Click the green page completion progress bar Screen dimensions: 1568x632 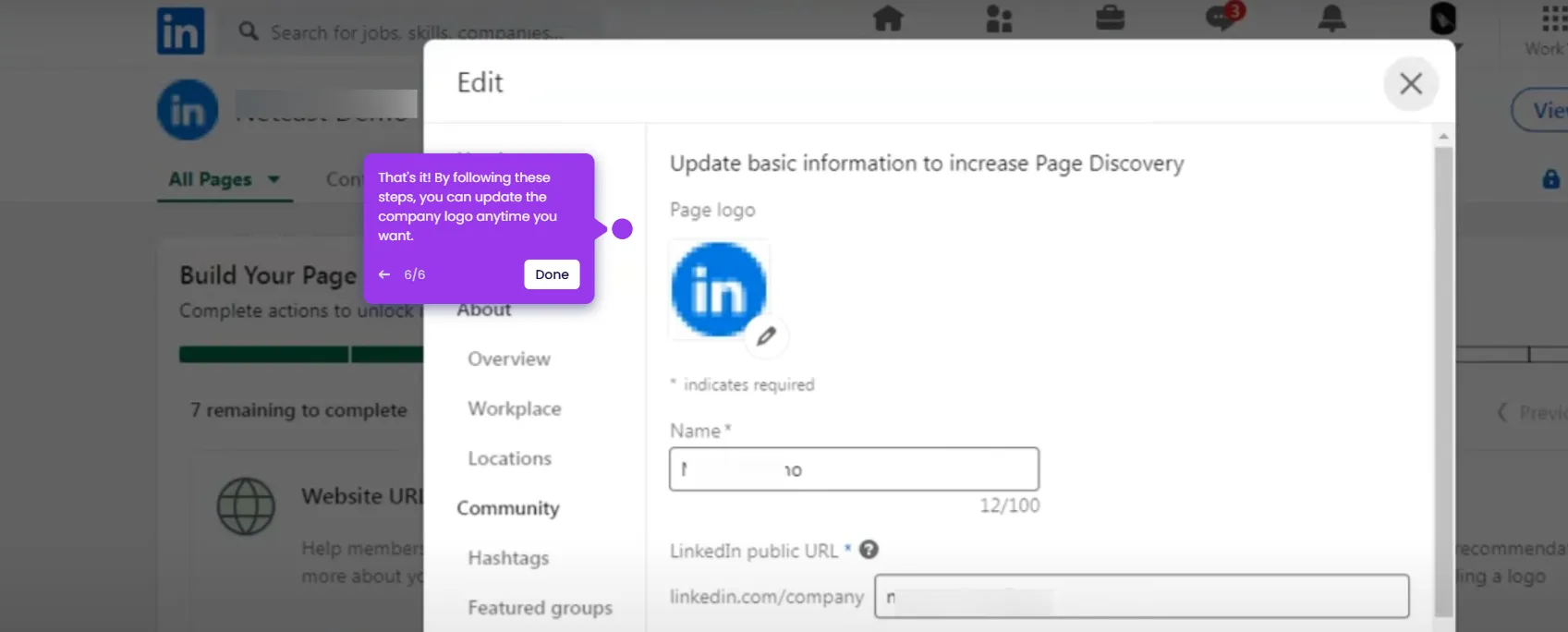[x=301, y=355]
